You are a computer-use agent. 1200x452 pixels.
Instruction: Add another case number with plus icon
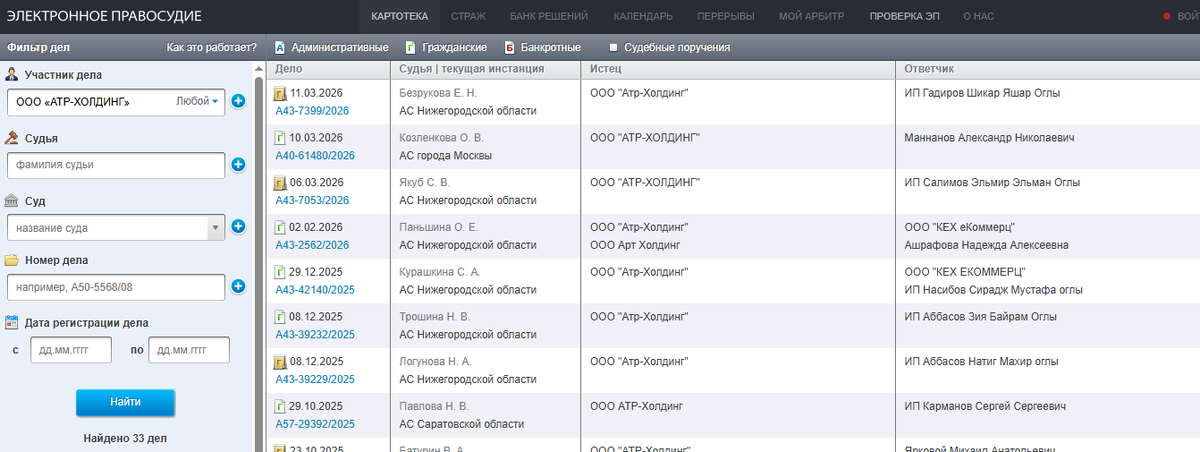238,287
